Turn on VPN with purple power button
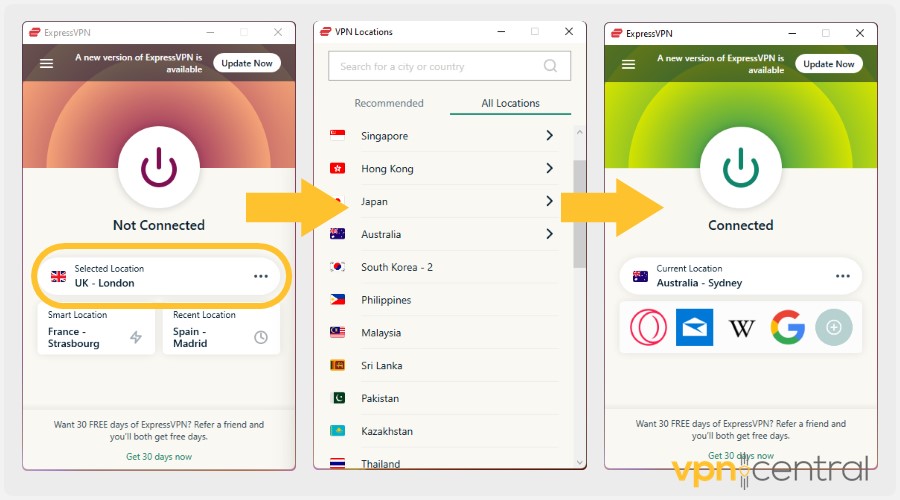The image size is (900, 500). coord(159,167)
